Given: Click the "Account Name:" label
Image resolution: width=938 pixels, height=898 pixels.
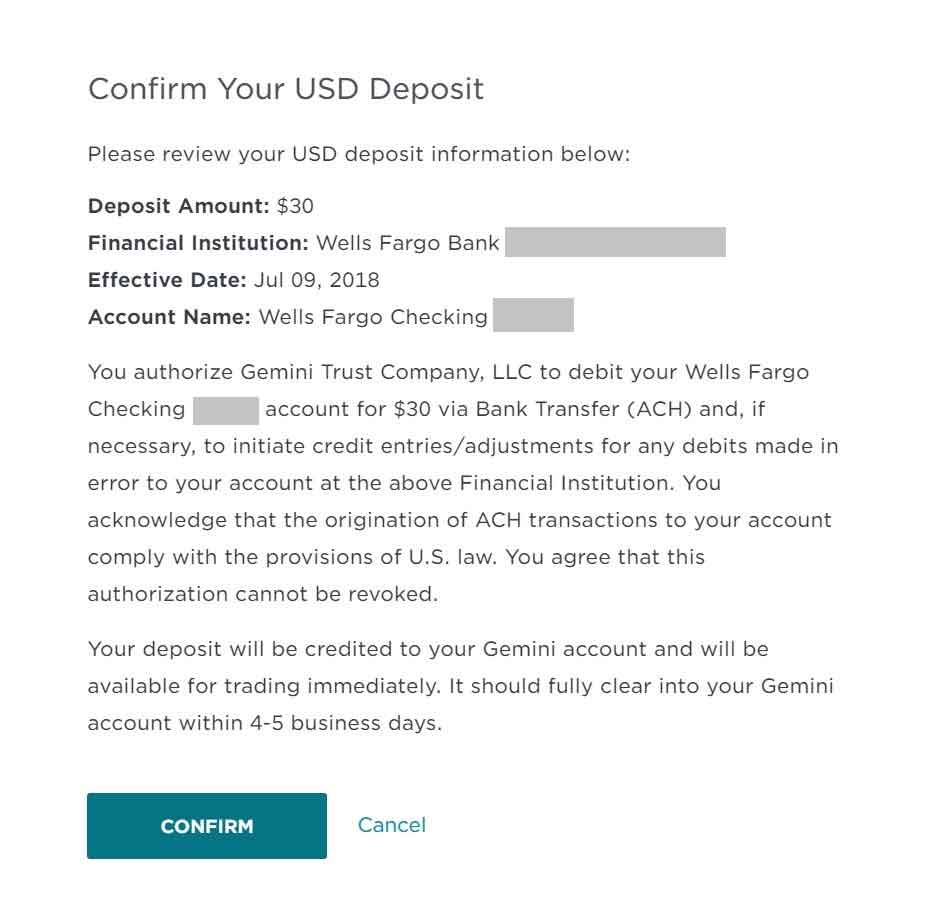Looking at the screenshot, I should (169, 317).
